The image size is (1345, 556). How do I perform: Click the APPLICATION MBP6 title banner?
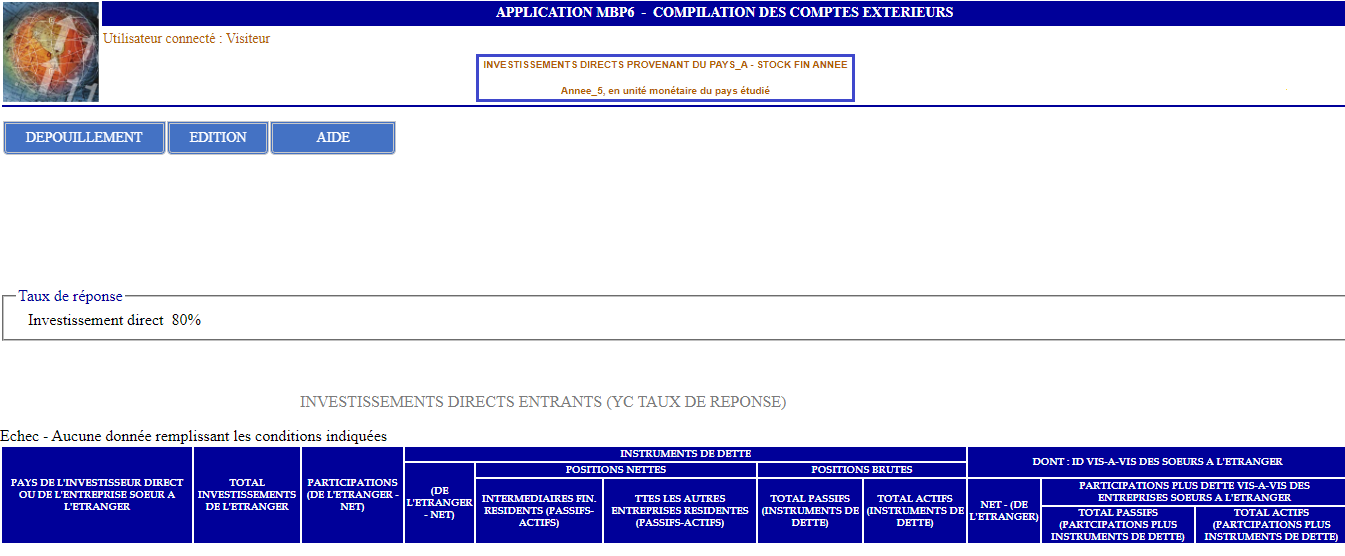pyautogui.click(x=723, y=13)
